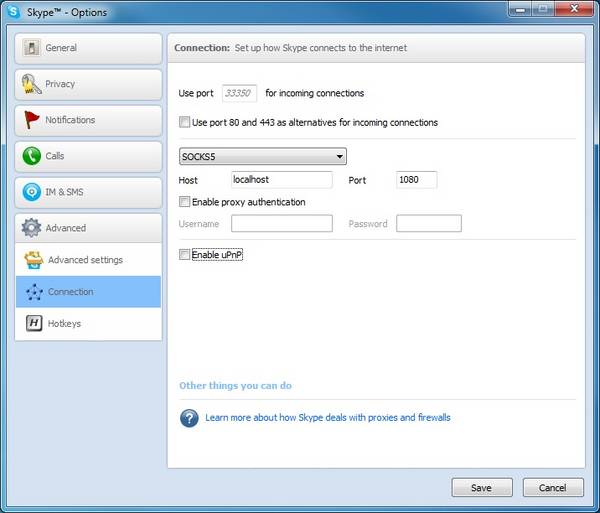Click the IM & SMS bubble icon

coord(31,192)
